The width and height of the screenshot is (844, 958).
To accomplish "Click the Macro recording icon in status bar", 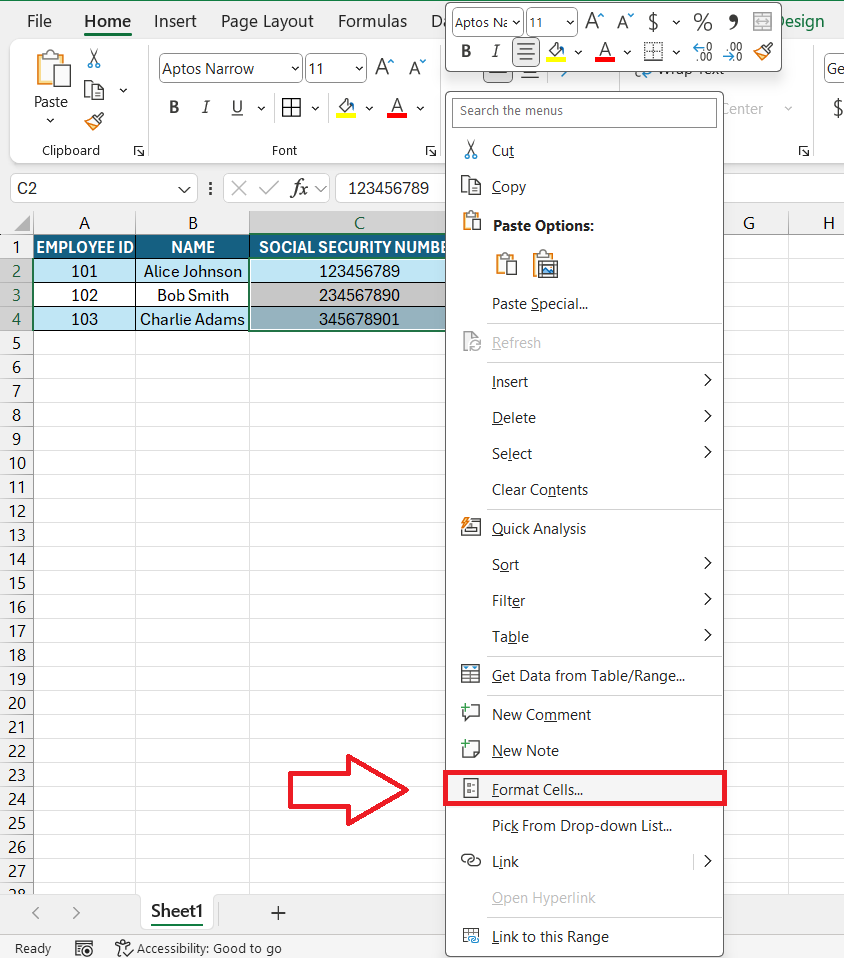I will pos(84,948).
